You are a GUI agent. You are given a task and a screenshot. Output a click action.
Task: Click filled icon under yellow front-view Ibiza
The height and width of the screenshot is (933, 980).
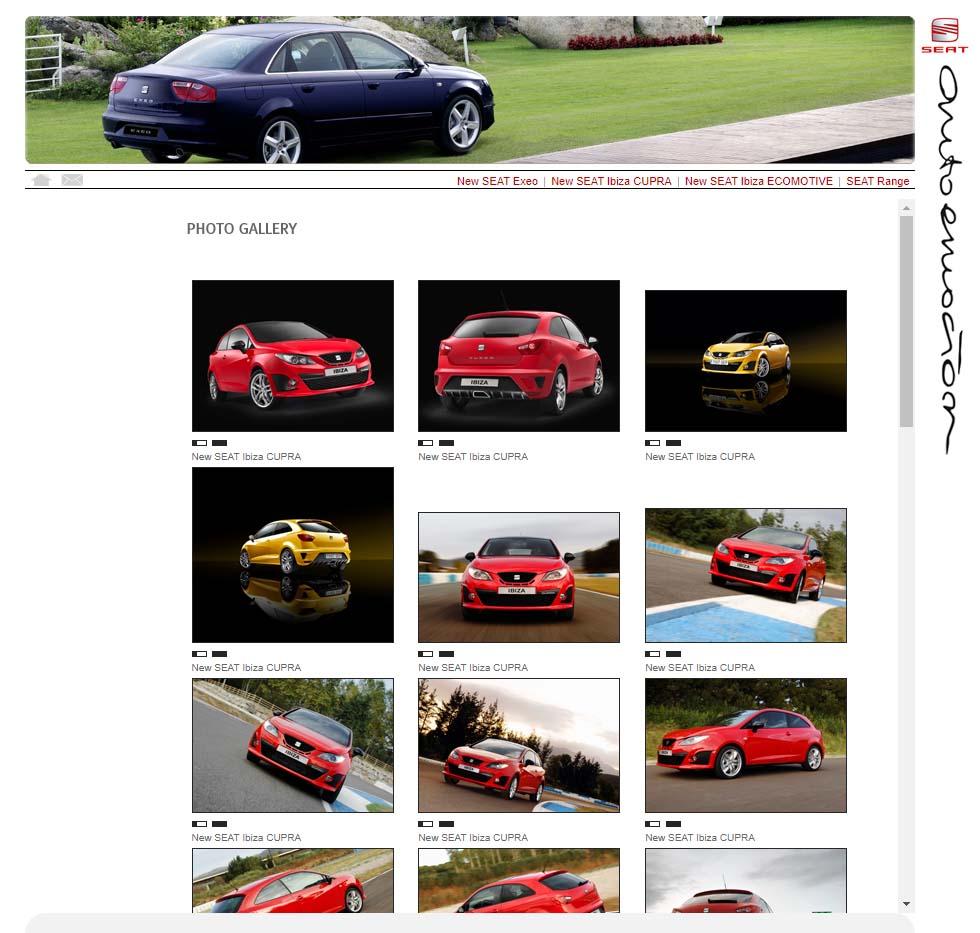[x=673, y=442]
